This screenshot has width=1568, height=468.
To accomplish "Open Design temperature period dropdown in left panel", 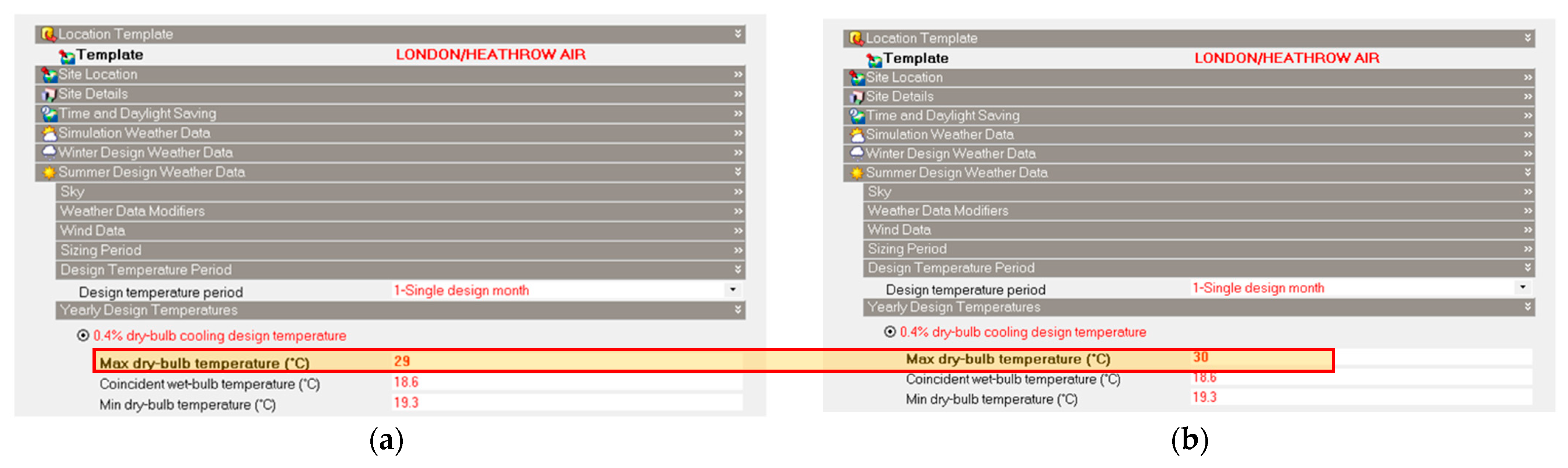I will click(x=733, y=290).
